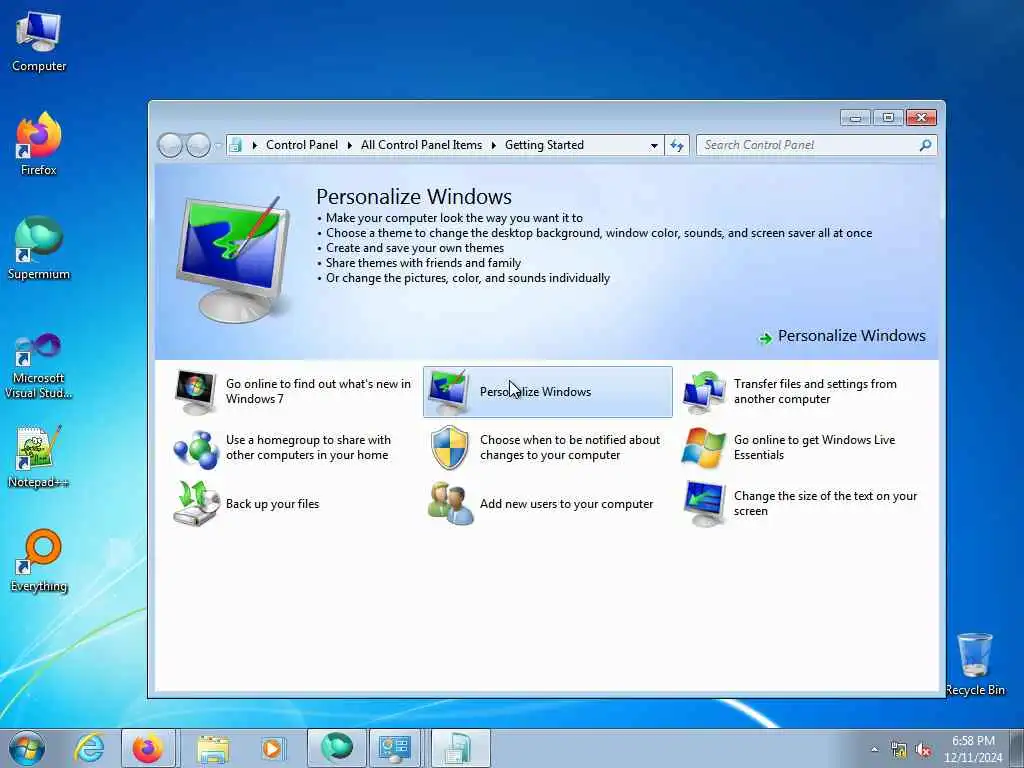The width and height of the screenshot is (1024, 768).
Task: Refresh the Control Panel address bar
Action: click(x=677, y=145)
